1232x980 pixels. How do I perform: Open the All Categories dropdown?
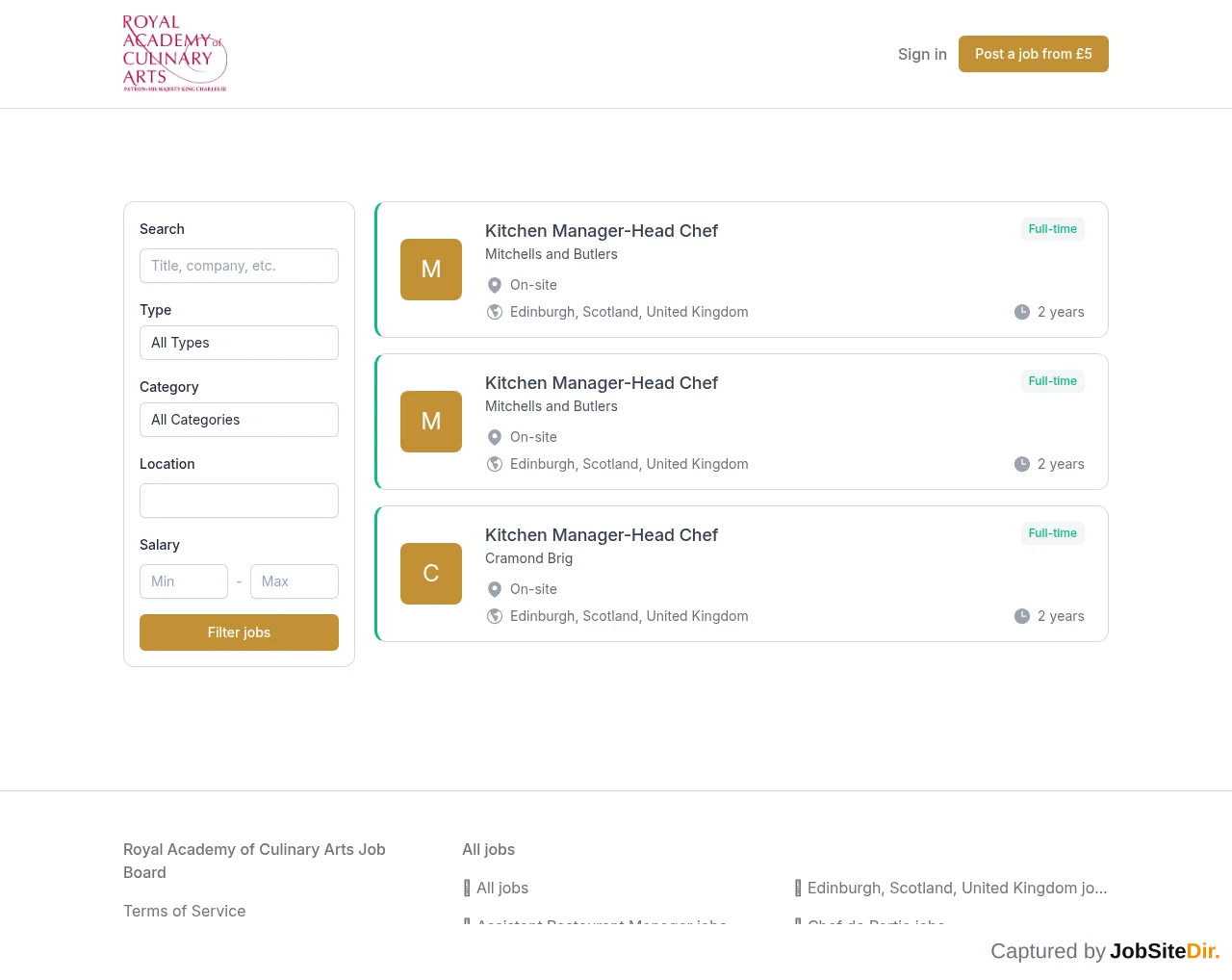(x=239, y=420)
